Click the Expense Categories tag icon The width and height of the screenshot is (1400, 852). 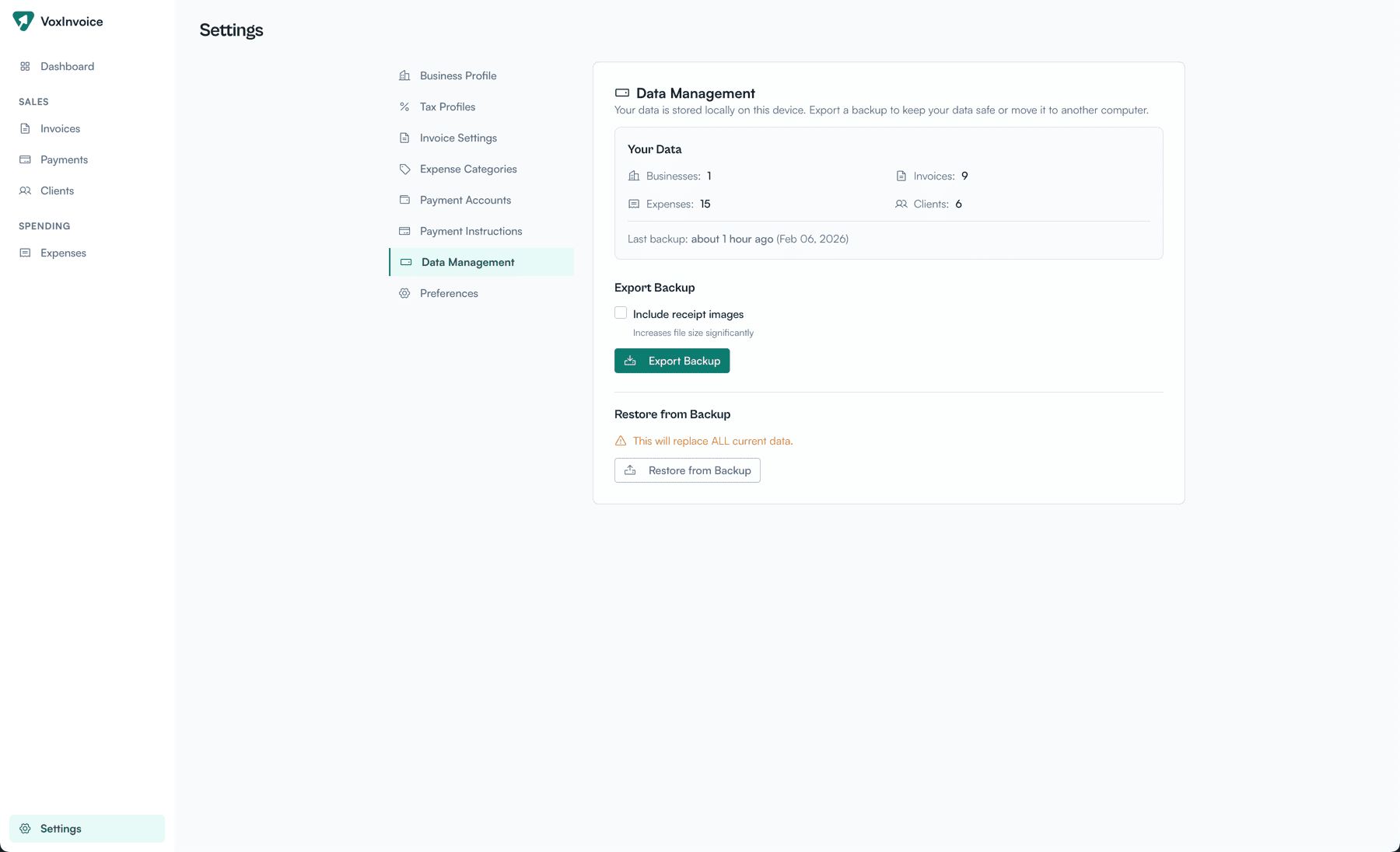click(x=404, y=169)
